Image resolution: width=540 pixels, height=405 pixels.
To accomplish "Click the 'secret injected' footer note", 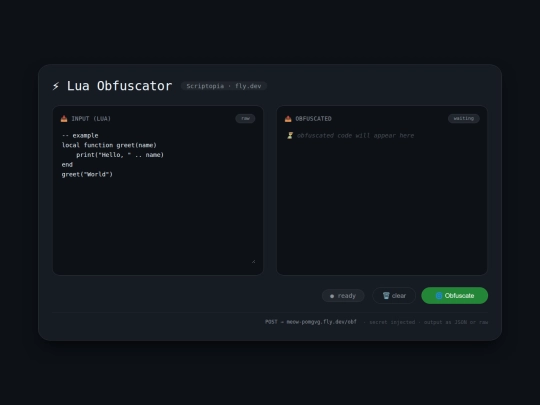I will [392, 322].
